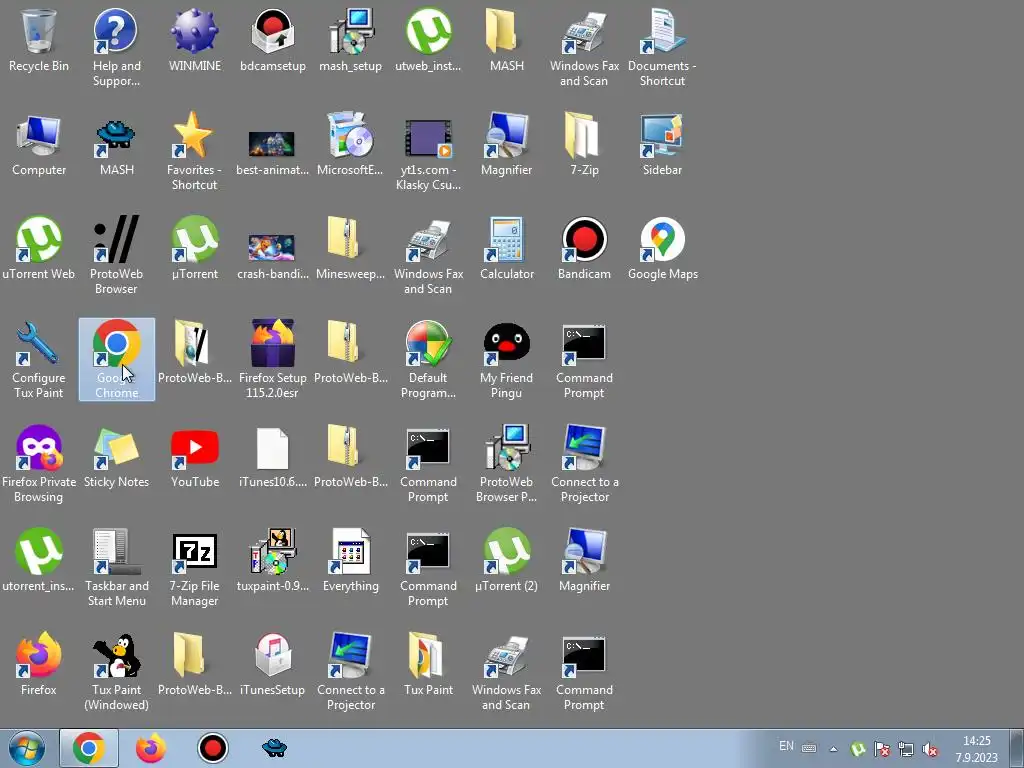The image size is (1024, 768).
Task: Open Bandicam from the taskbar
Action: [212, 748]
